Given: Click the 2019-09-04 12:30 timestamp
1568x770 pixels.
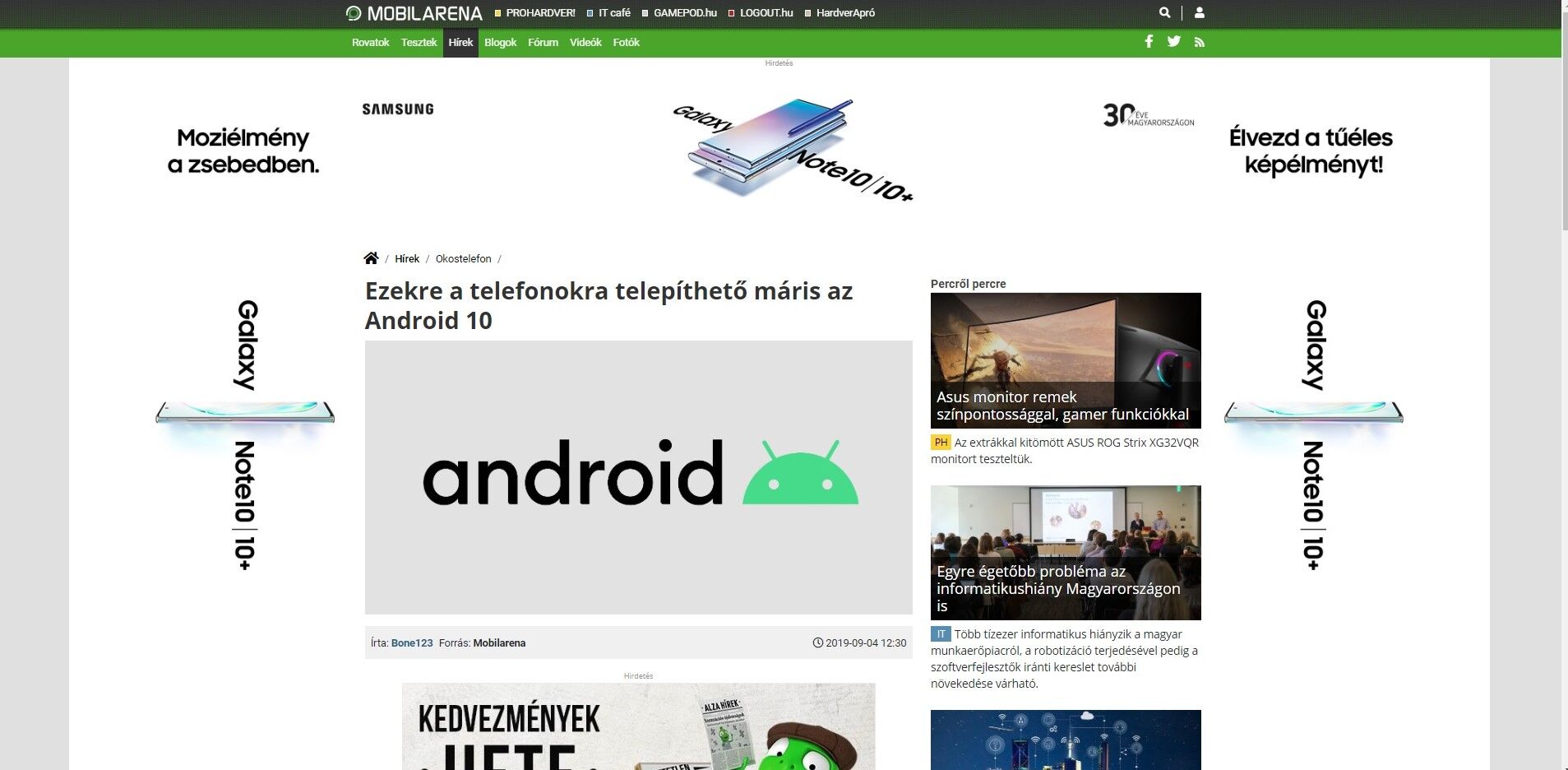Looking at the screenshot, I should pyautogui.click(x=866, y=643).
